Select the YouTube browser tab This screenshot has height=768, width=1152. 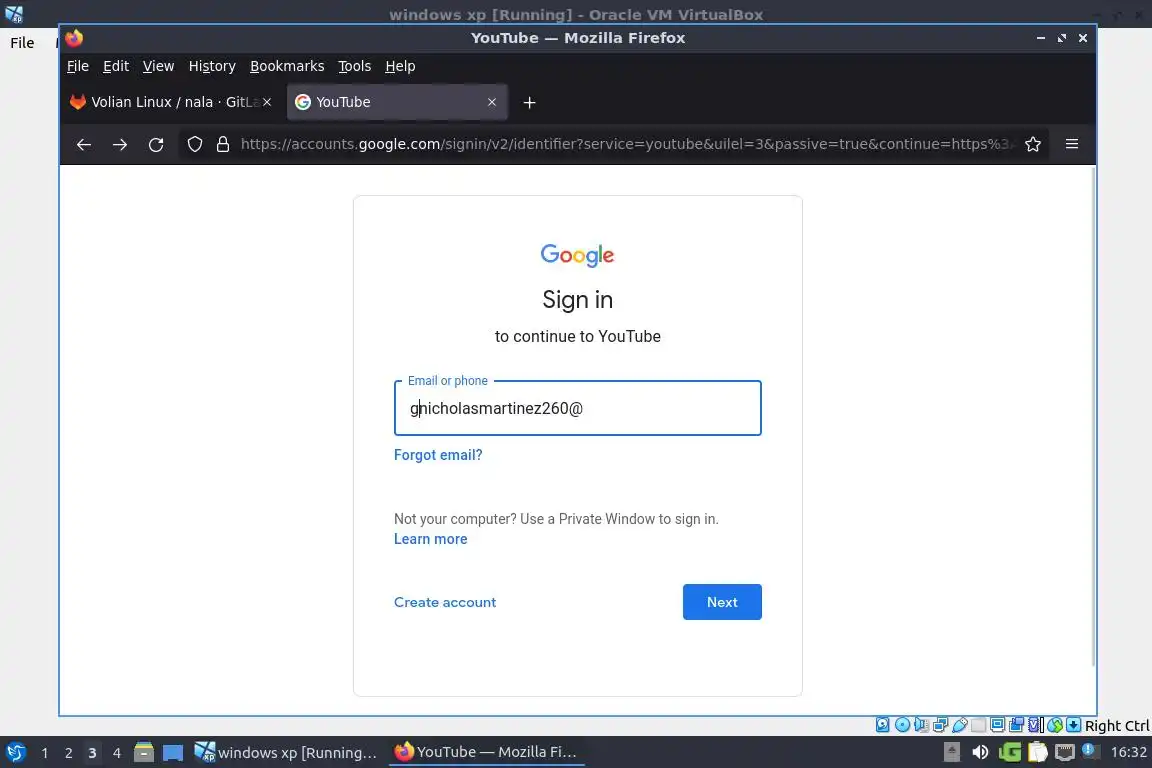(x=397, y=102)
